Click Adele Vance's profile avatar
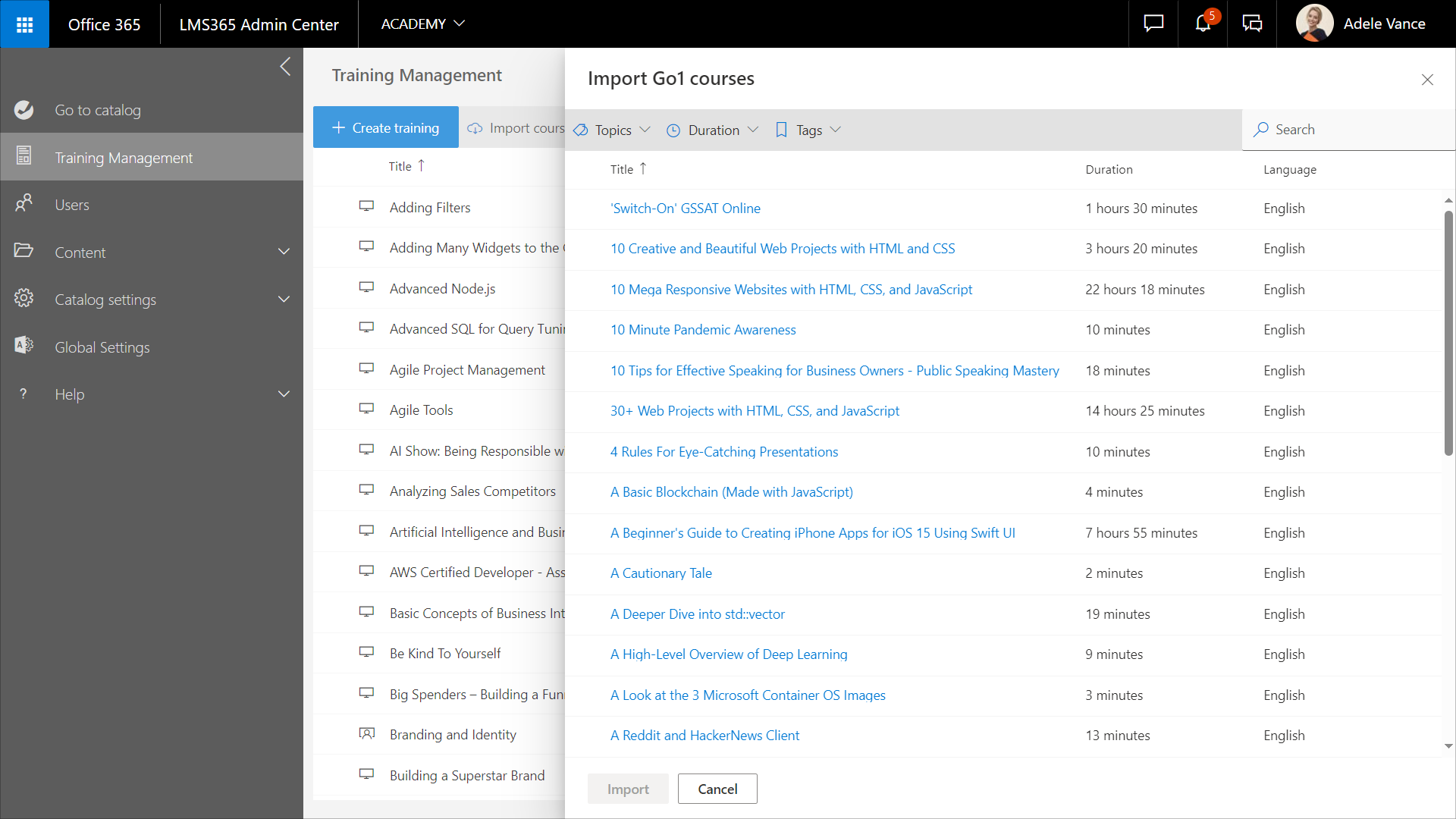This screenshot has height=819, width=1456. (1314, 24)
